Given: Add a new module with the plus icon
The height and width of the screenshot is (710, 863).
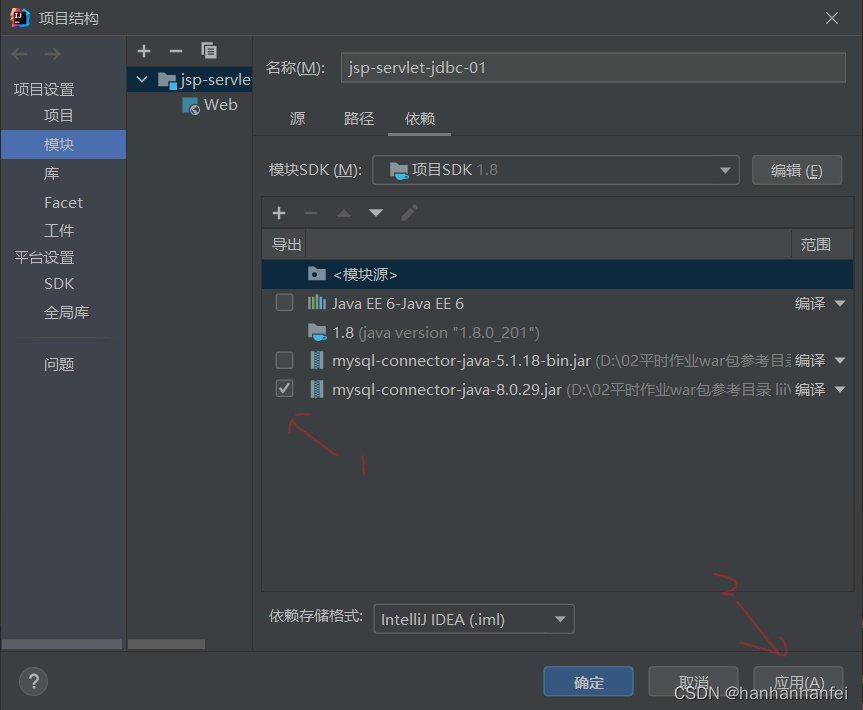Looking at the screenshot, I should (x=143, y=50).
